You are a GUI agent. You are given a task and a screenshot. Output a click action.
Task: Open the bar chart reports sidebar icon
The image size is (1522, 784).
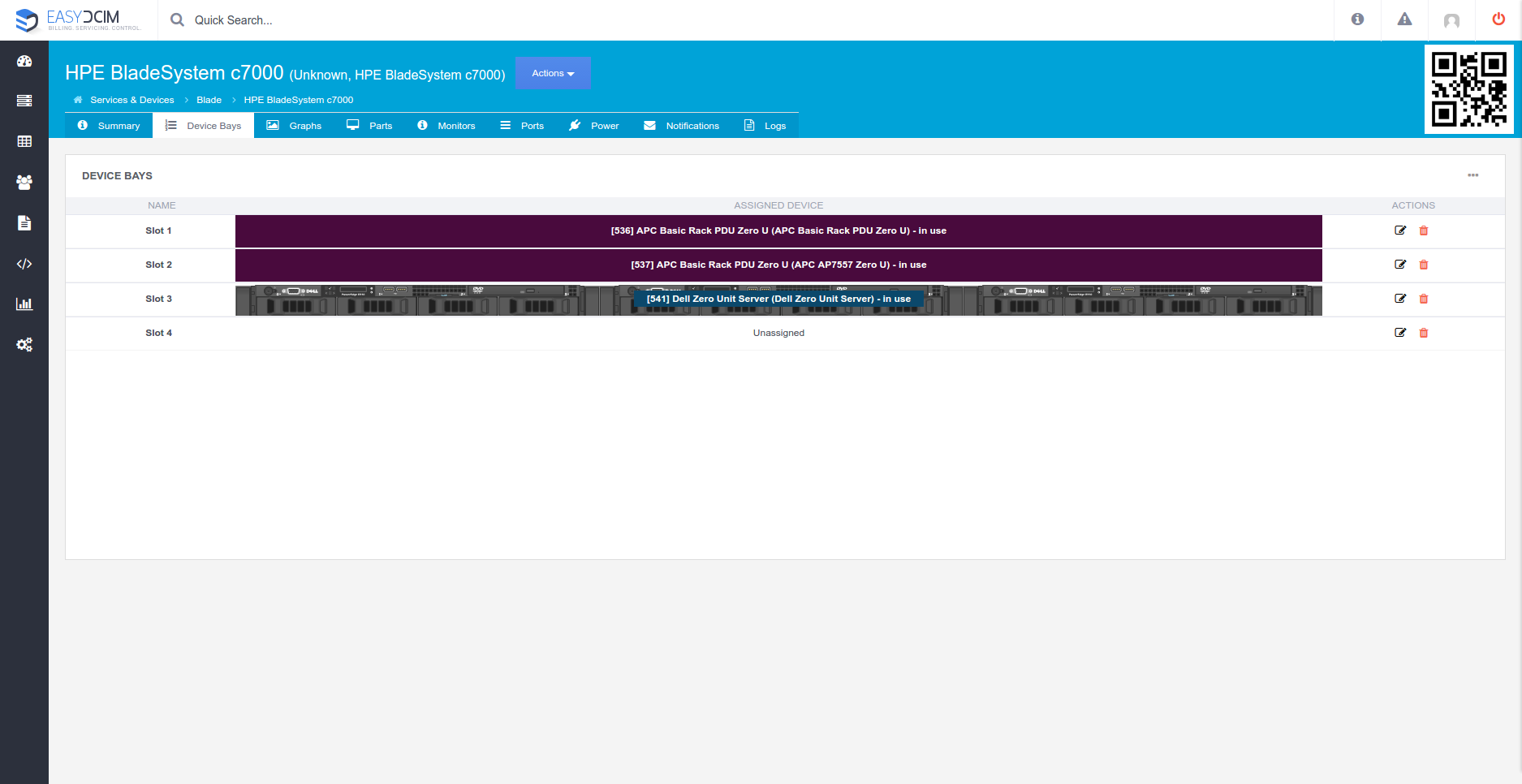point(24,304)
